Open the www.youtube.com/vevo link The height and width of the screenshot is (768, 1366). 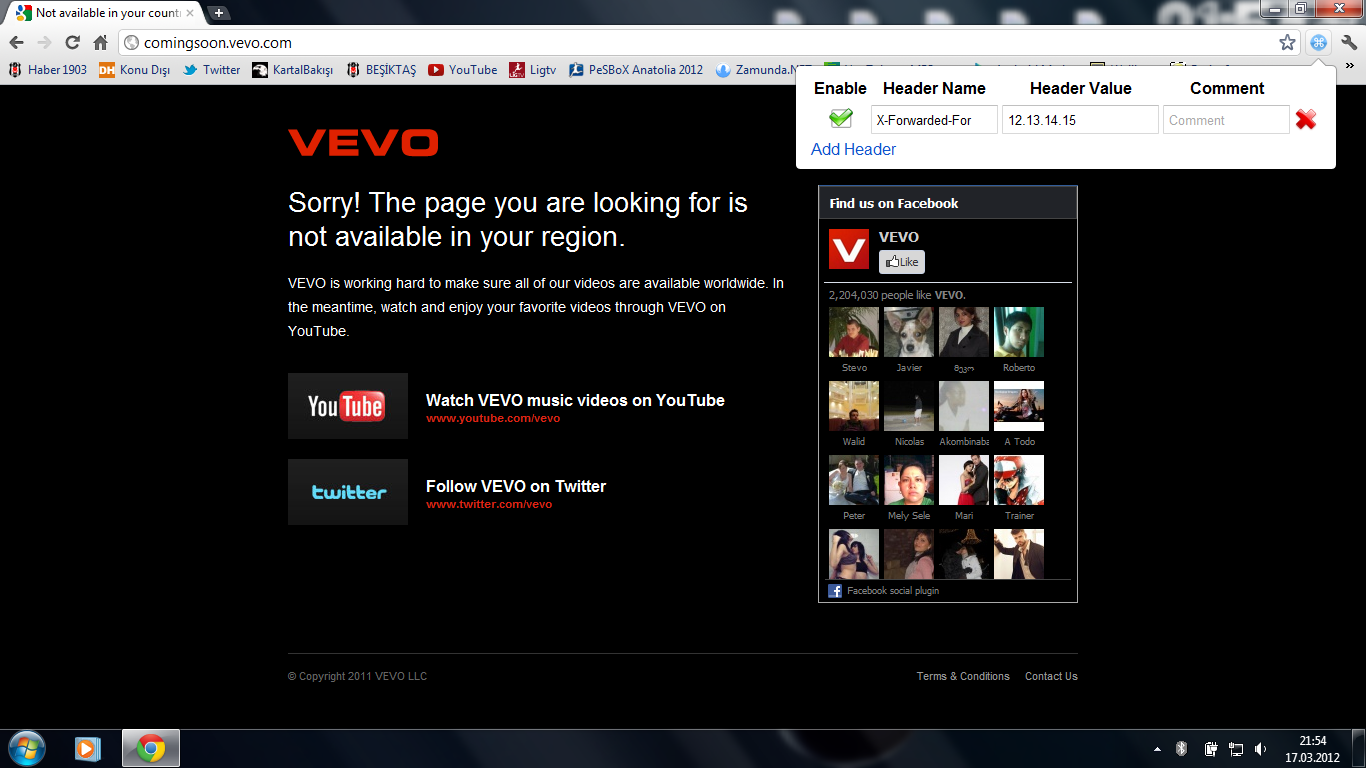click(493, 418)
